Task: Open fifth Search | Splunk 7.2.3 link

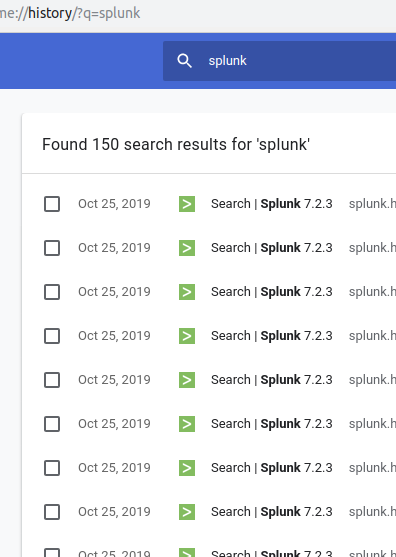Action: pyautogui.click(x=272, y=380)
